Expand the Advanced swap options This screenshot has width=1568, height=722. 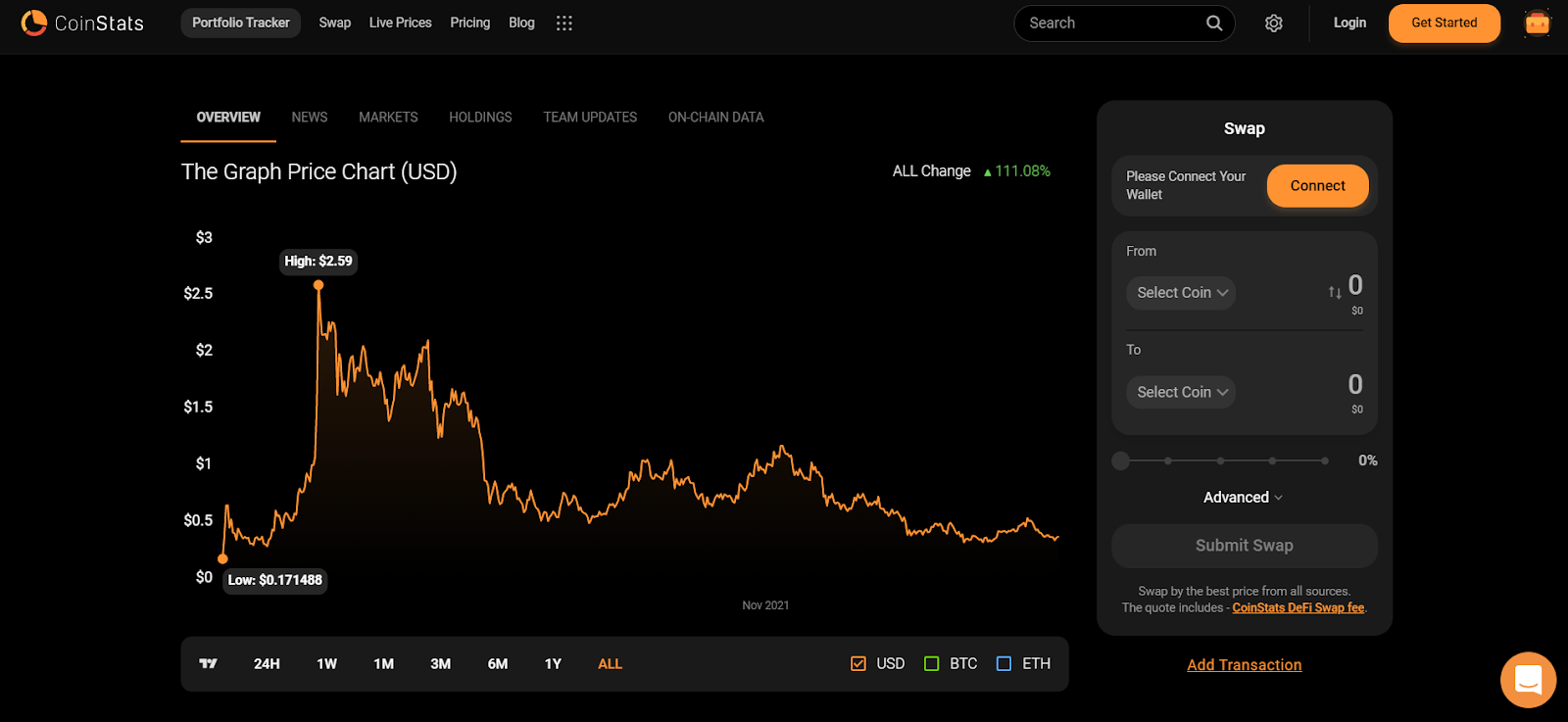point(1244,498)
